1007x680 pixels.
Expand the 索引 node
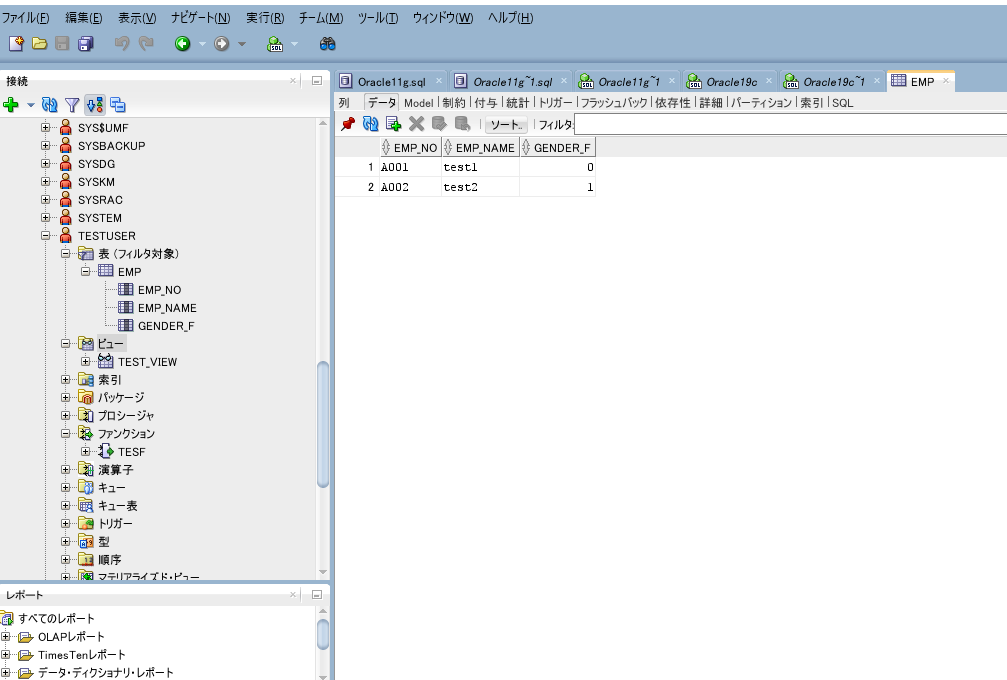(x=66, y=379)
